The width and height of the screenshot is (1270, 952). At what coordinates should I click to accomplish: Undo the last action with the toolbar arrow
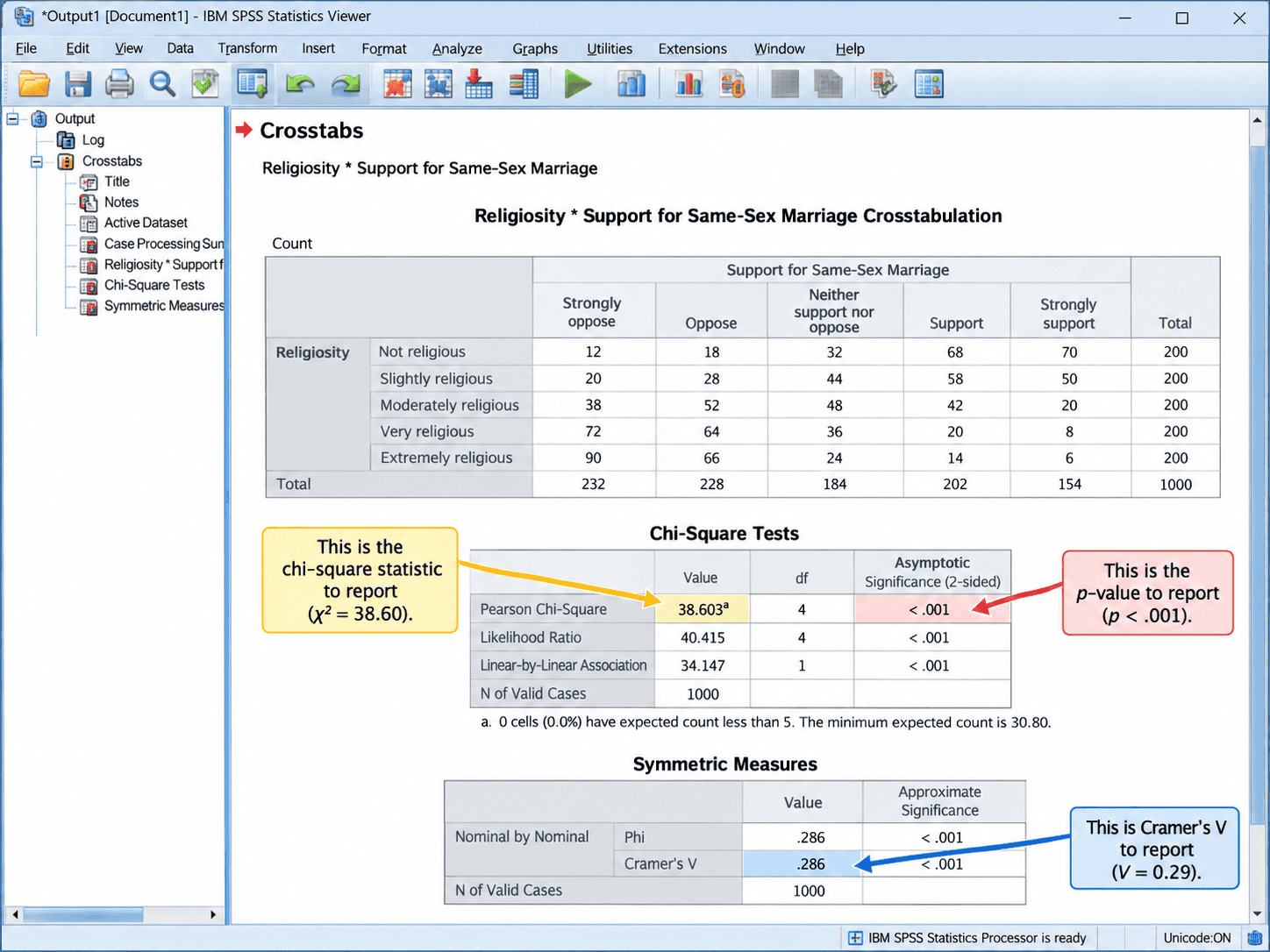coord(300,84)
